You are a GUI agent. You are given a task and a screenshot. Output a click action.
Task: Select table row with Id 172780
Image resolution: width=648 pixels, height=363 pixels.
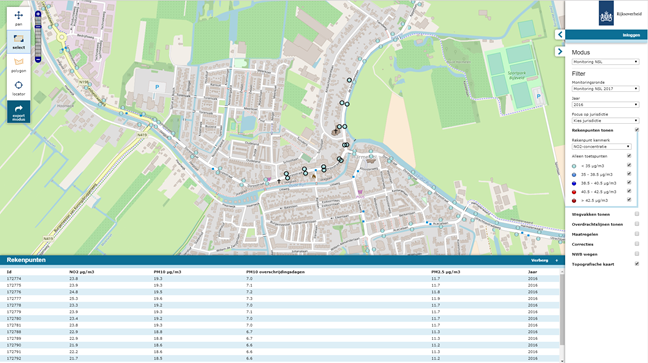point(280,318)
